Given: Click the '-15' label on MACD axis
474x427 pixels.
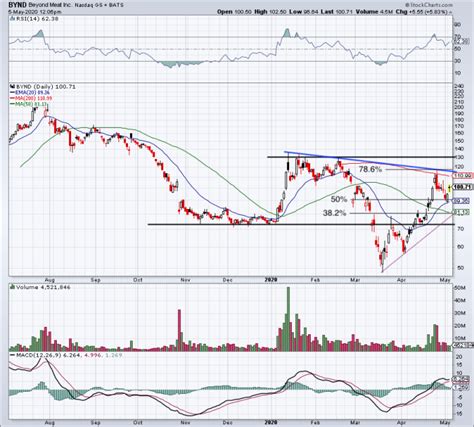Looking at the screenshot, I should tap(458, 414).
